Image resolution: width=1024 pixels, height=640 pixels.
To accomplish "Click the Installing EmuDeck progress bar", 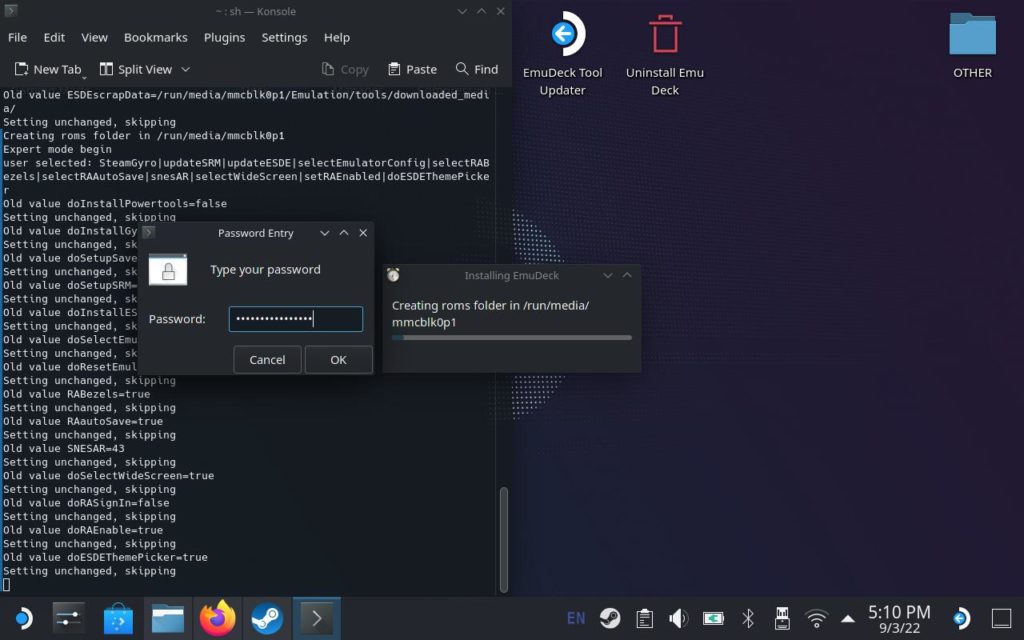I will 511,338.
